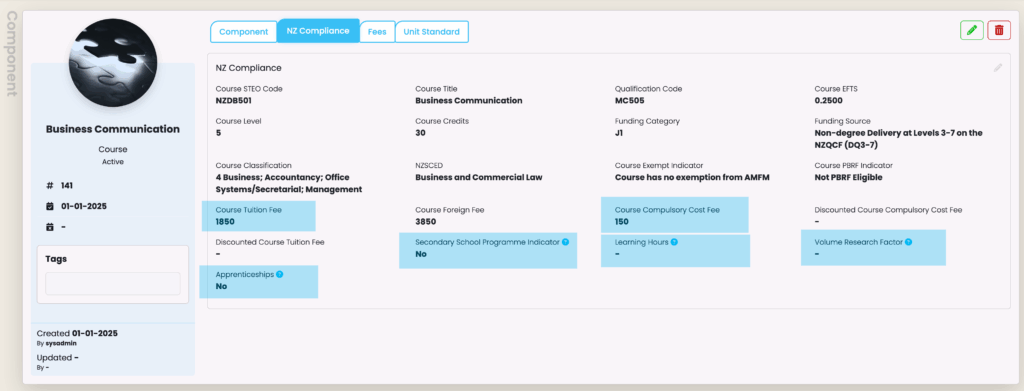Click the Active status text under Course
This screenshot has width=1024, height=391.
tap(113, 161)
